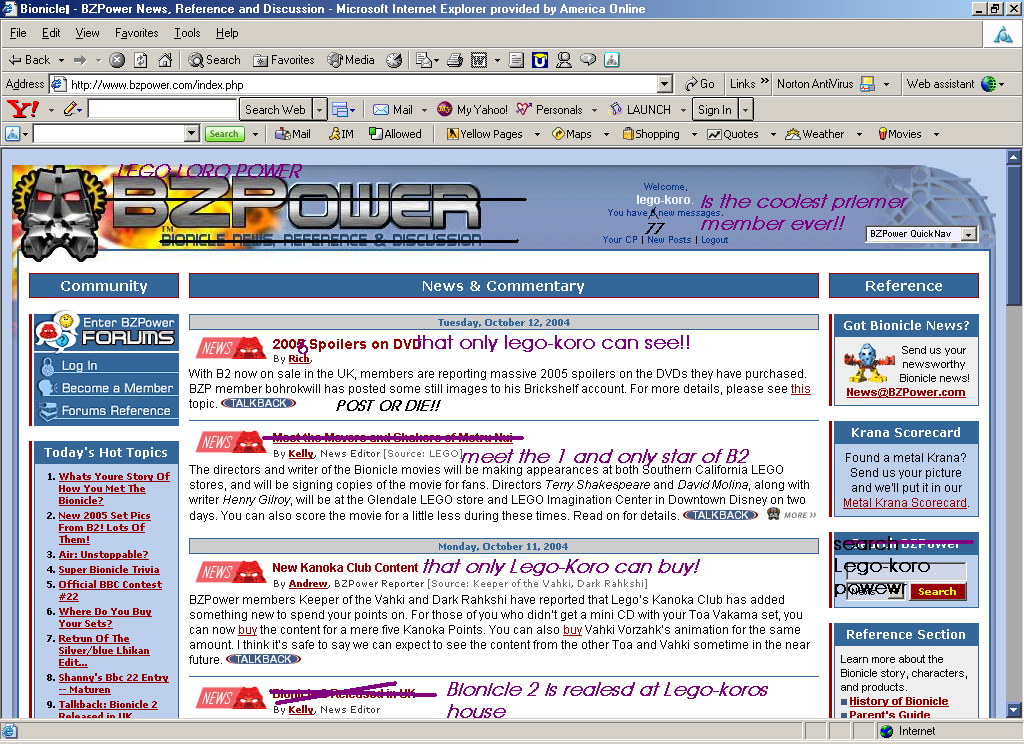This screenshot has height=744, width=1024.
Task: Click the Edit with Word icon
Action: click(x=479, y=60)
